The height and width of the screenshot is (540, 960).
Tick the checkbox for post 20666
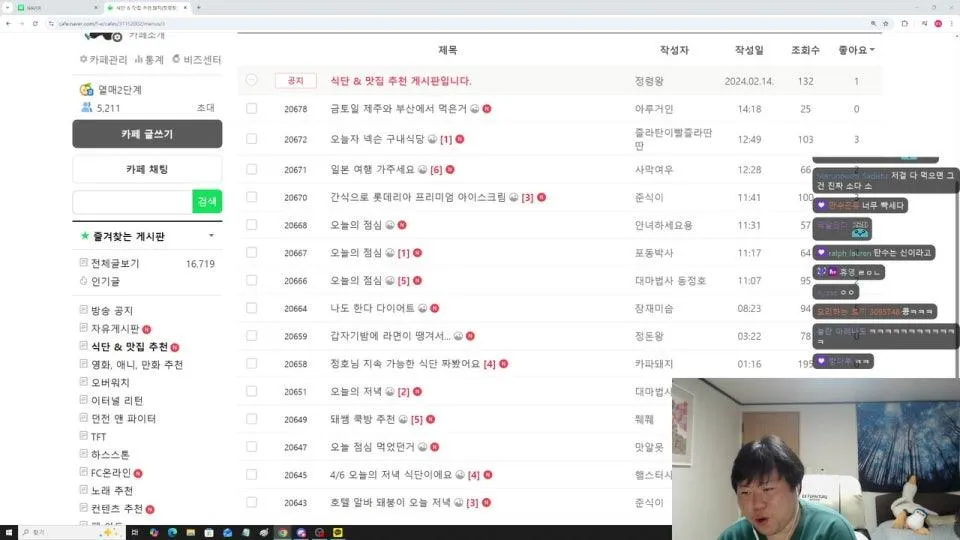pyautogui.click(x=252, y=280)
